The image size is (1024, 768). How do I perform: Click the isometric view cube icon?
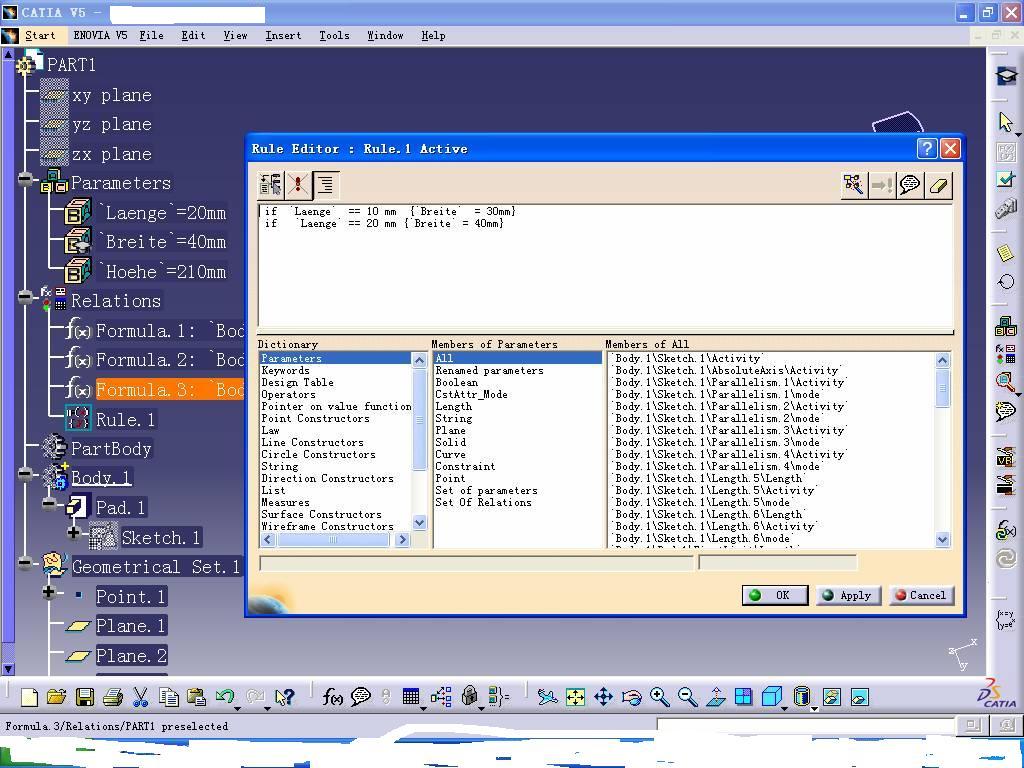[x=771, y=697]
